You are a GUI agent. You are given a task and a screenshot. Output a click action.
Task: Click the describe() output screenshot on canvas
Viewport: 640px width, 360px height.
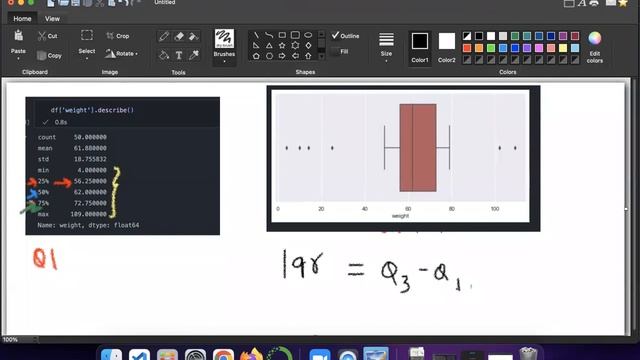point(122,166)
